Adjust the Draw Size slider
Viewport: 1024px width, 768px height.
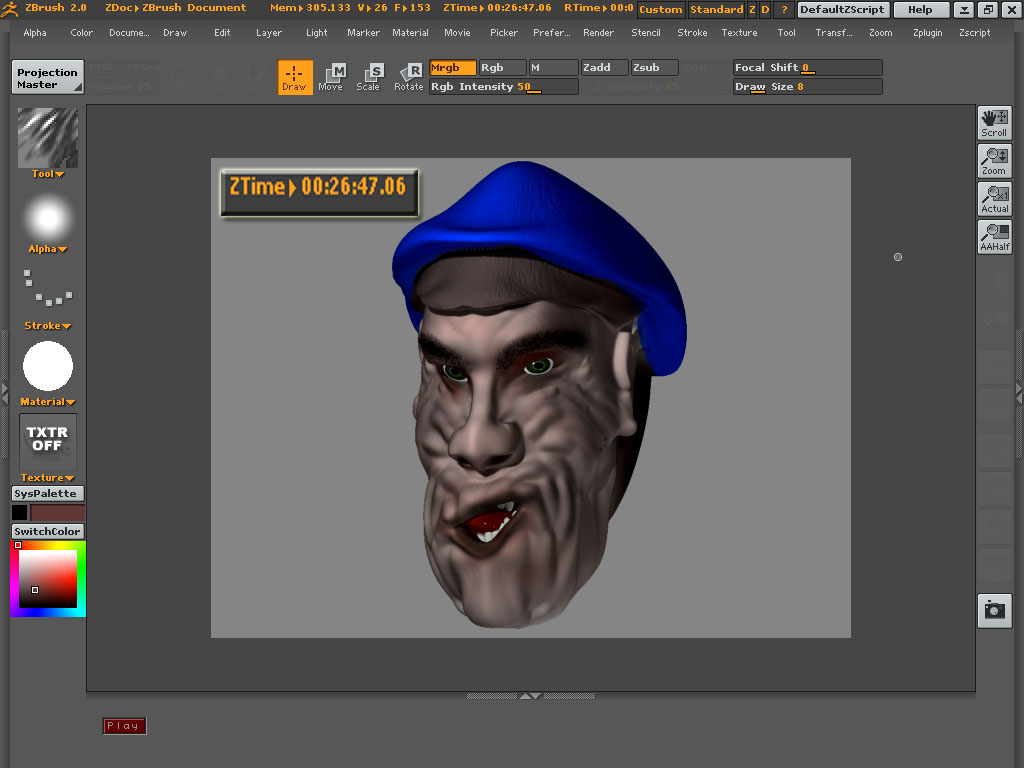pyautogui.click(x=808, y=87)
